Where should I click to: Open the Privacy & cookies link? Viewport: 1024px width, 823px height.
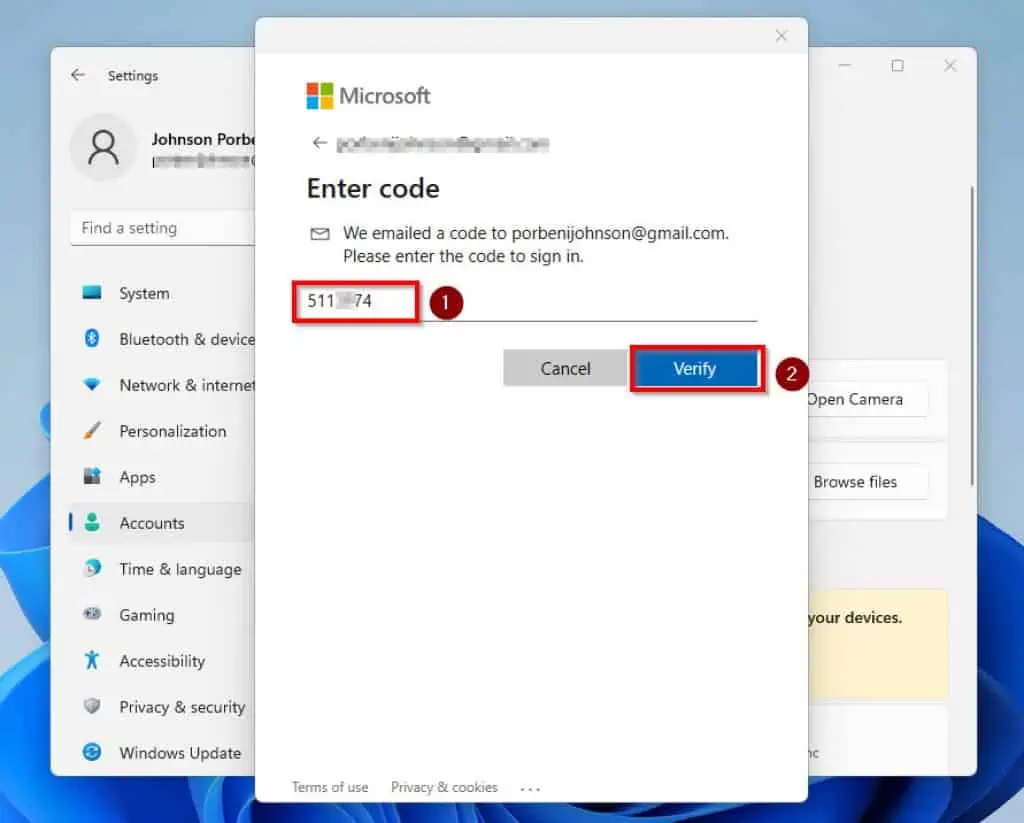[x=444, y=787]
